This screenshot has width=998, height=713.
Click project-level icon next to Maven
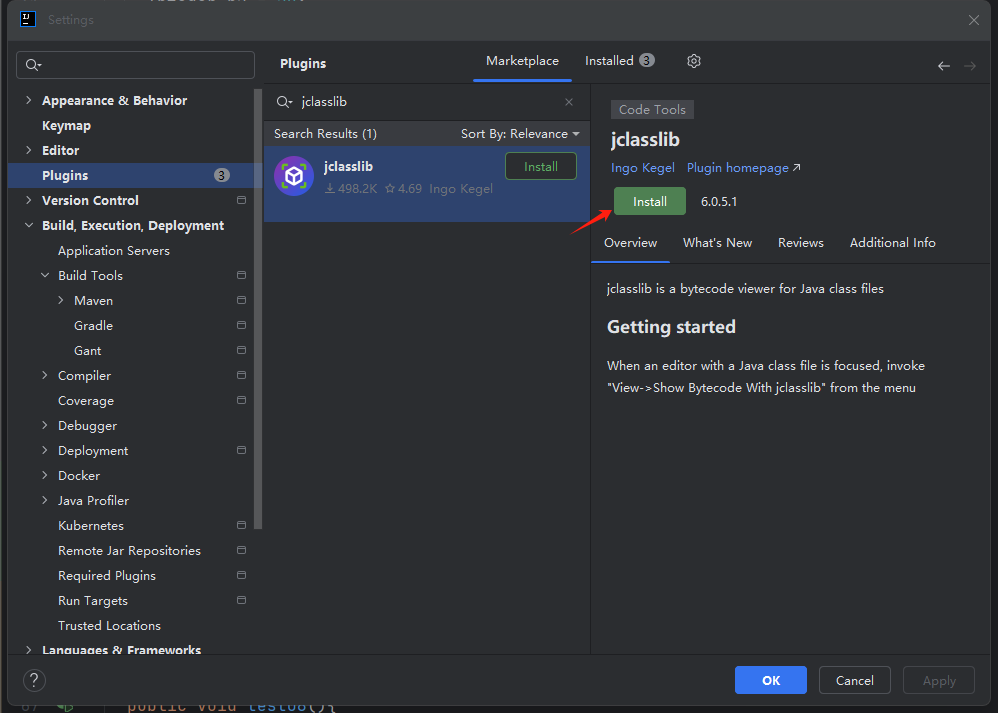241,300
